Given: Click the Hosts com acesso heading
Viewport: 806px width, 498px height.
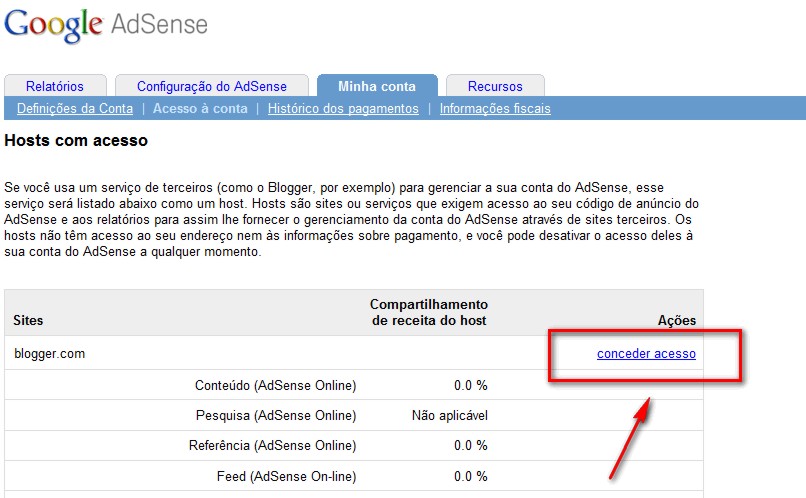Looking at the screenshot, I should (76, 140).
